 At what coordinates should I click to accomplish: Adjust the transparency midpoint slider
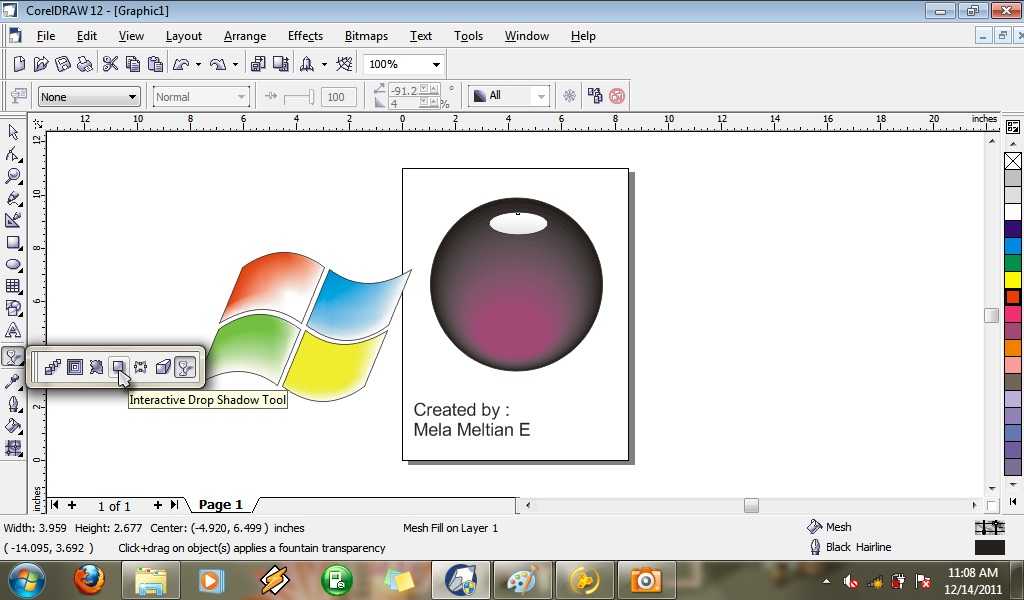point(298,97)
